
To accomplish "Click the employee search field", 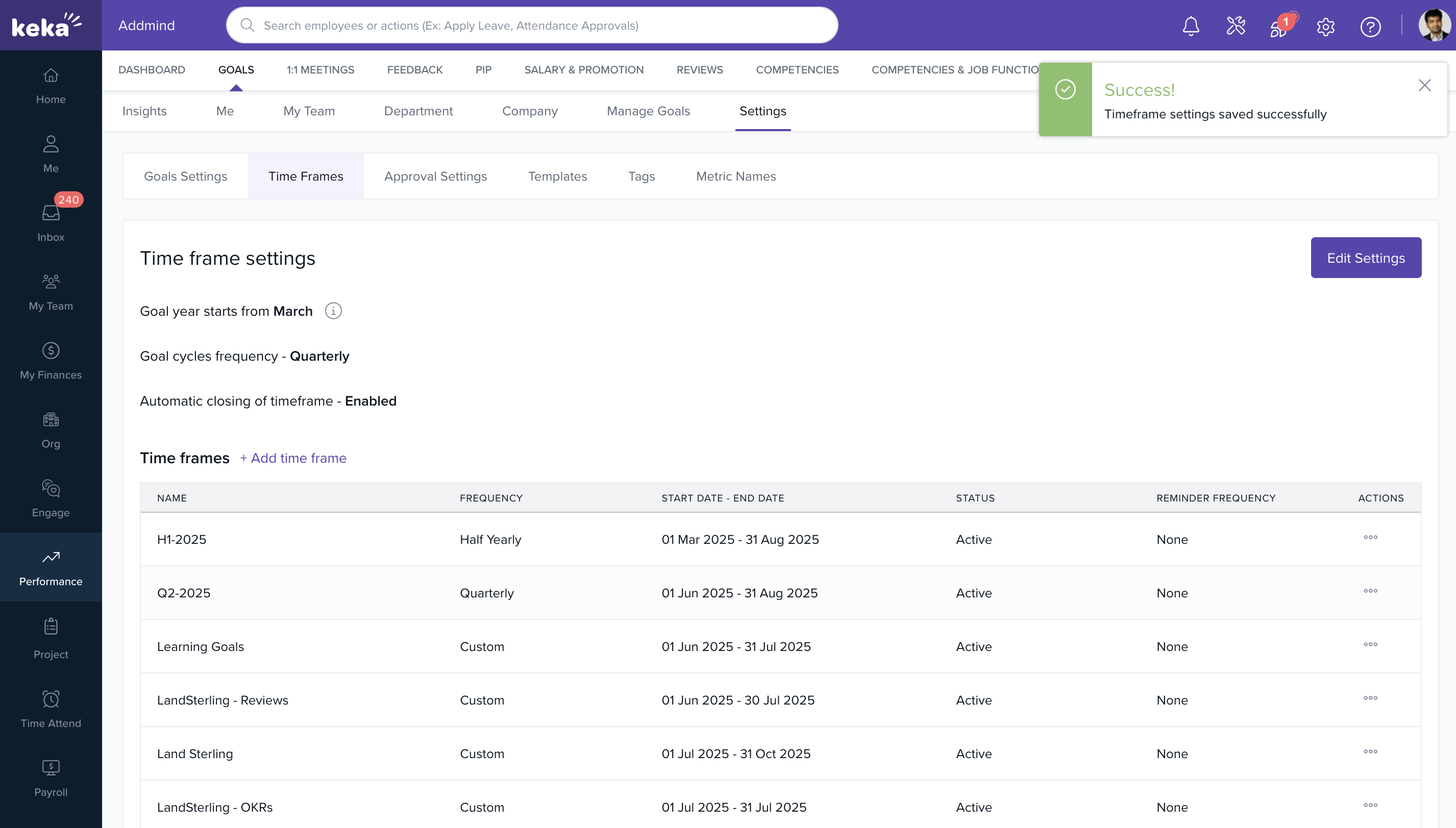I will pyautogui.click(x=532, y=26).
